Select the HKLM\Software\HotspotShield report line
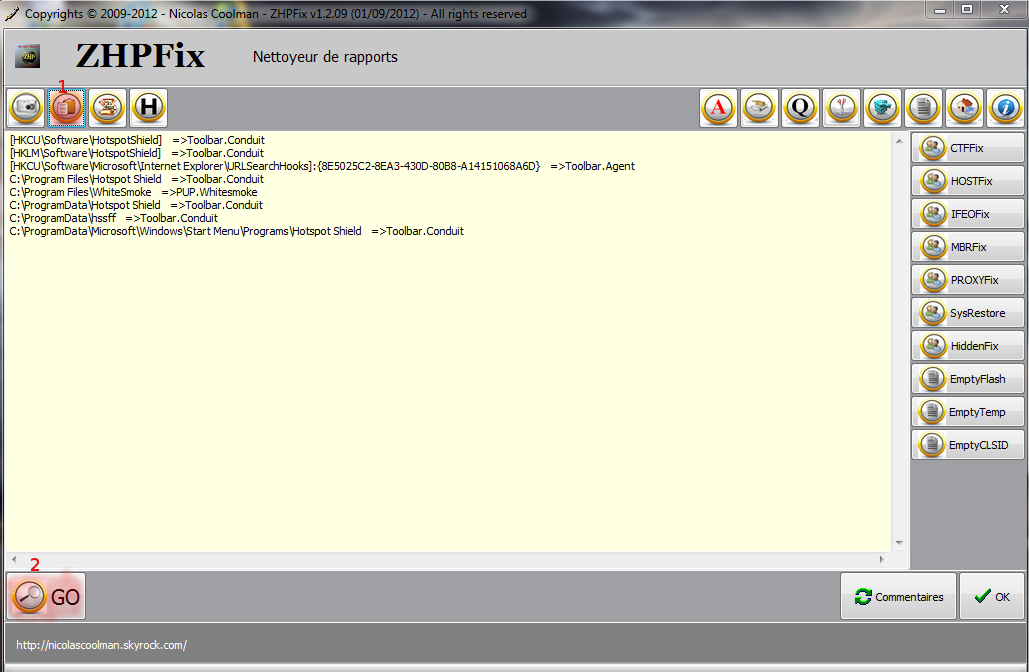This screenshot has height=672, width=1029. [x=136, y=153]
